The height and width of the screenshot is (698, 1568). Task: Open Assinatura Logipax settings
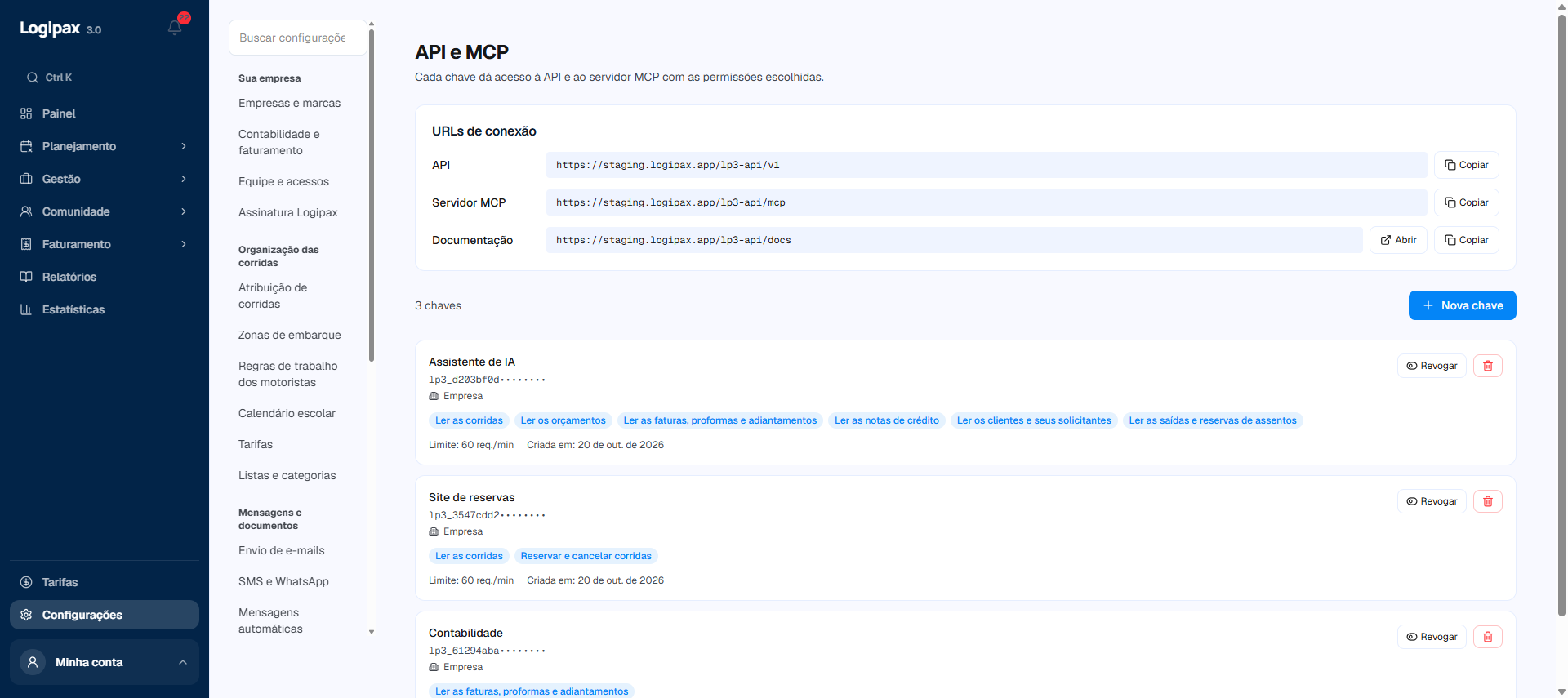(x=288, y=212)
